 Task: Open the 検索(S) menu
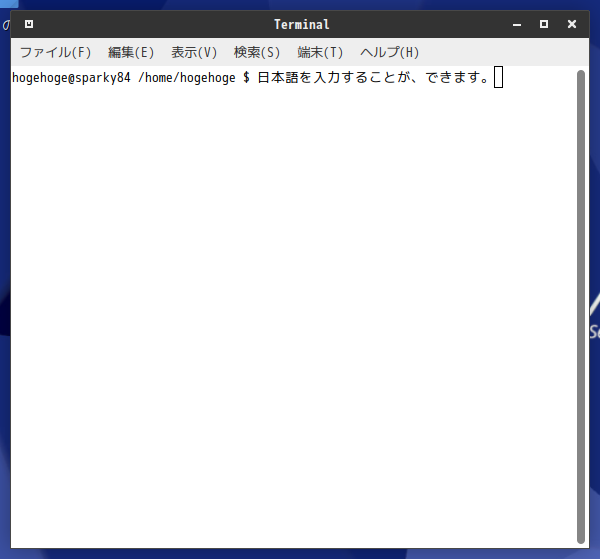[257, 52]
